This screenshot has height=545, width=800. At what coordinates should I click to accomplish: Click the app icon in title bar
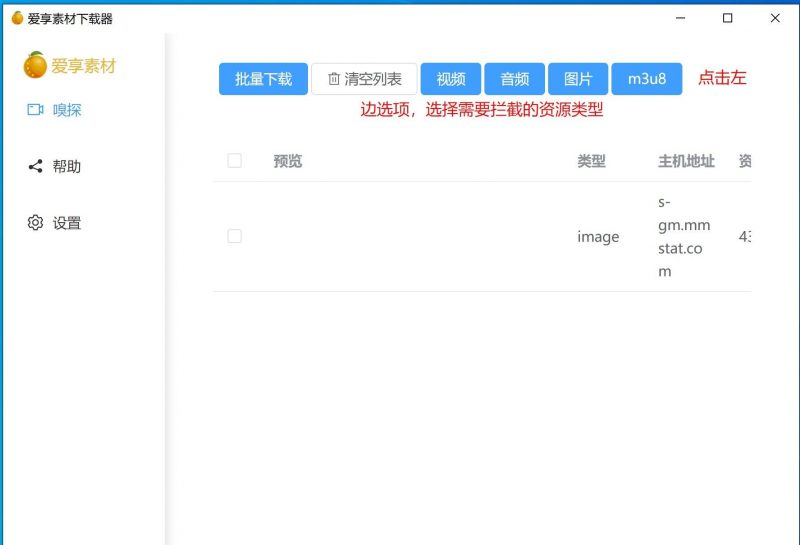pyautogui.click(x=17, y=18)
